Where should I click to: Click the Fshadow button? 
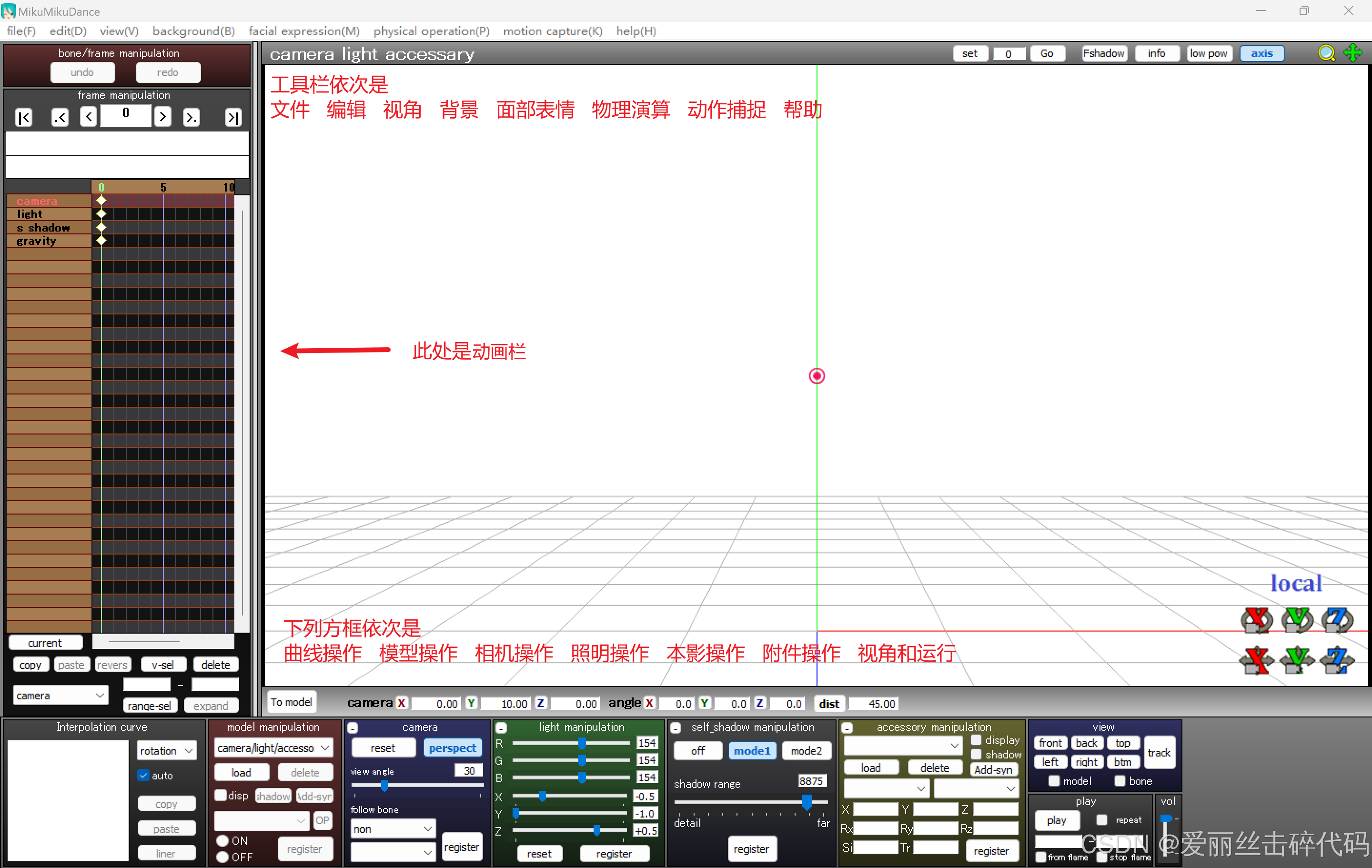1104,53
